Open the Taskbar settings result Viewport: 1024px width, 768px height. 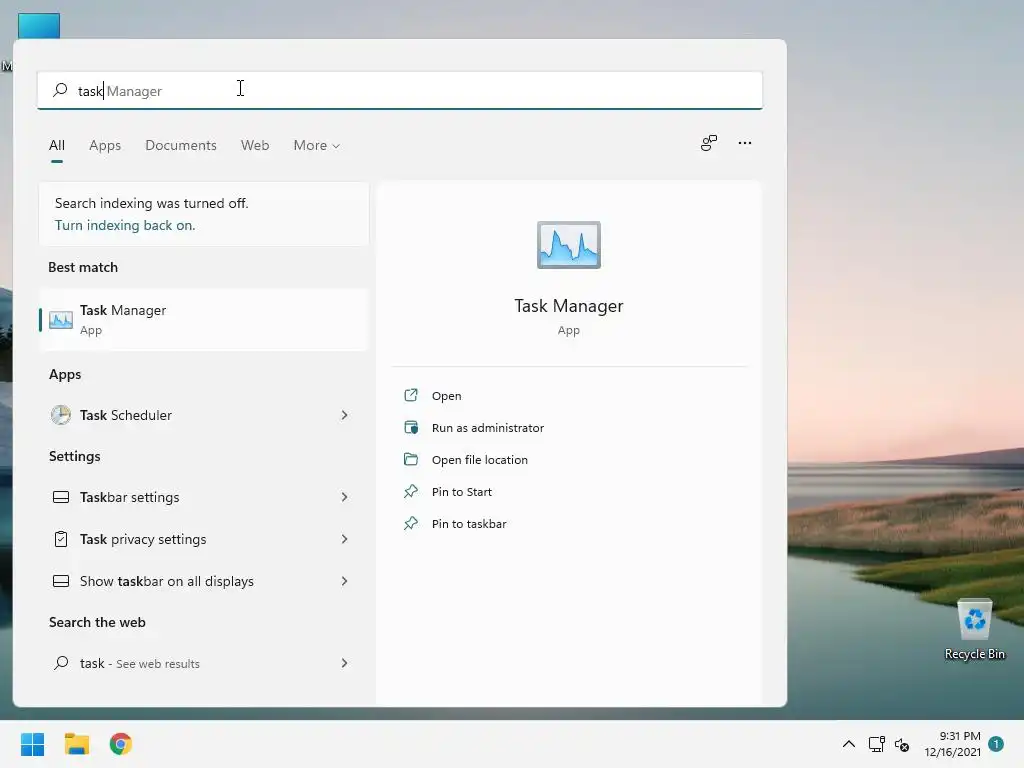click(204, 497)
